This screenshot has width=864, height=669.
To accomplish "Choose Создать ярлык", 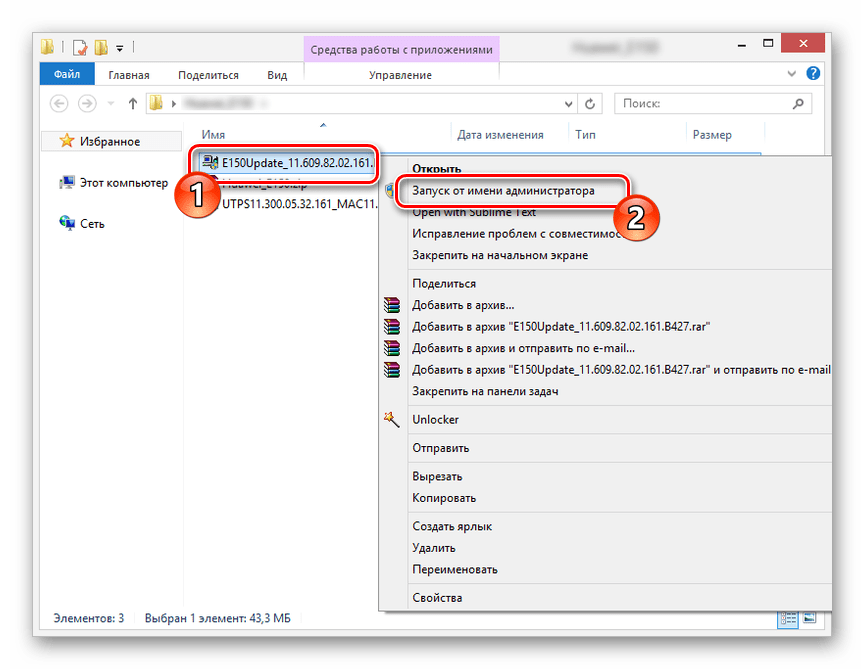I will coord(452,526).
